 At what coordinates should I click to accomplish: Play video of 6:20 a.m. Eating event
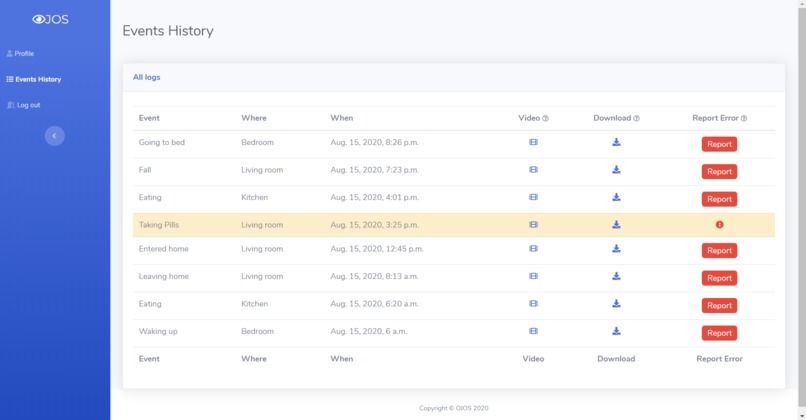[533, 303]
